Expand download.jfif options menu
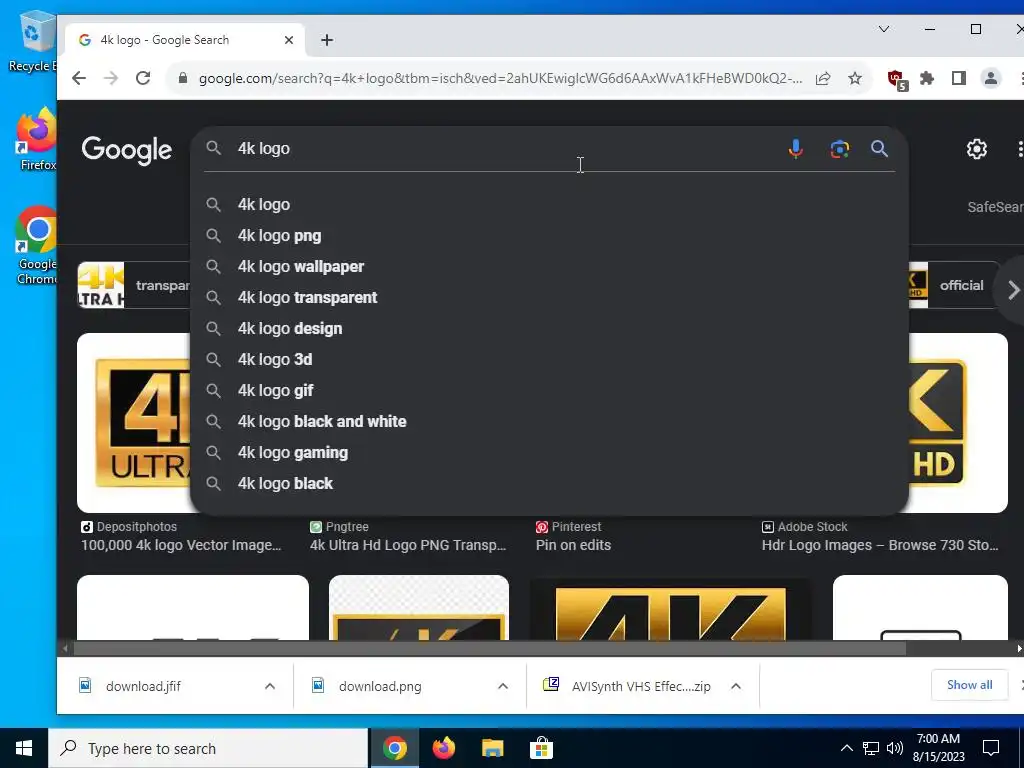The height and width of the screenshot is (768, 1024). coord(270,686)
